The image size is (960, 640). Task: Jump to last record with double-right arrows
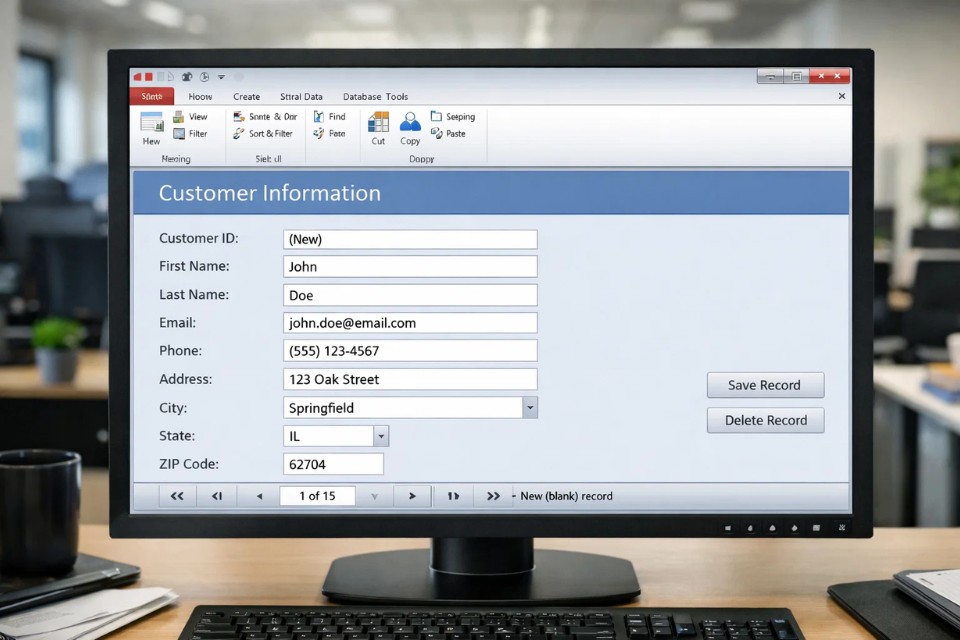point(493,496)
